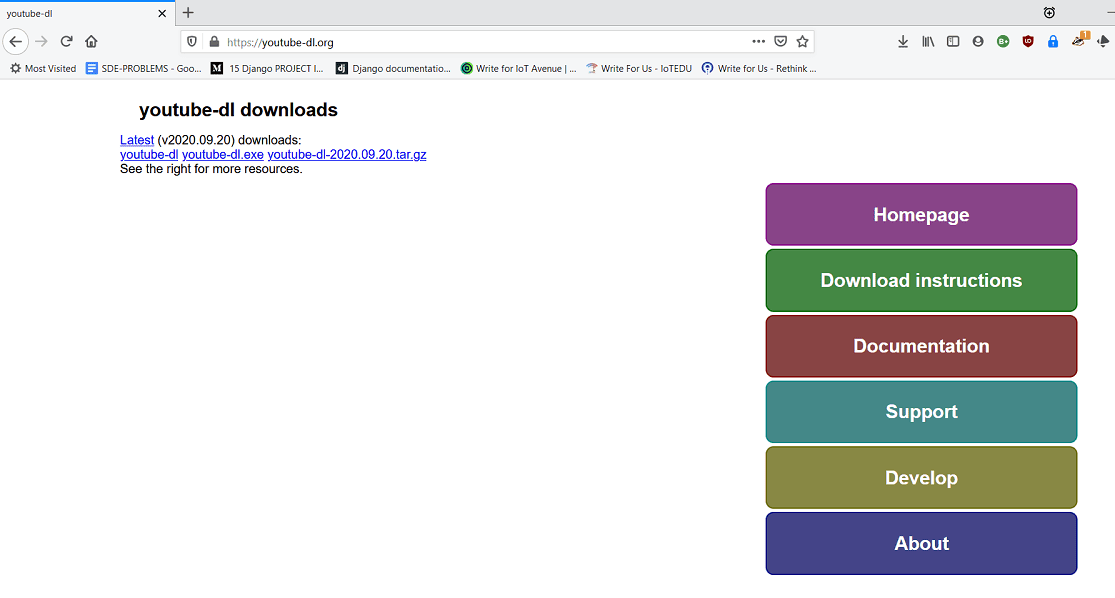The image size is (1115, 598).
Task: Download the youtube-dl file link
Action: point(149,154)
